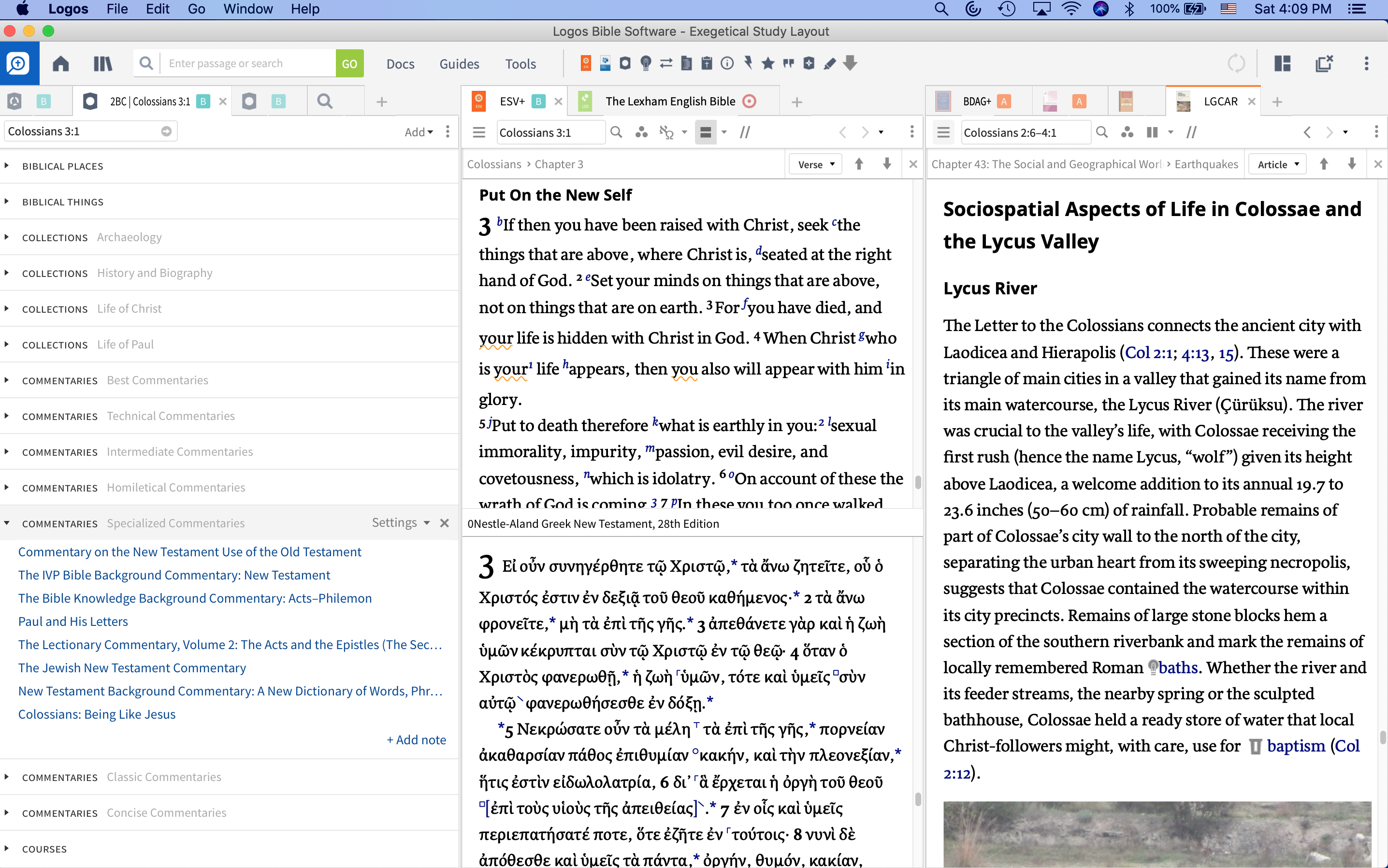Toggle the interlinear display in ESV panel
The image size is (1388, 868).
(x=666, y=132)
